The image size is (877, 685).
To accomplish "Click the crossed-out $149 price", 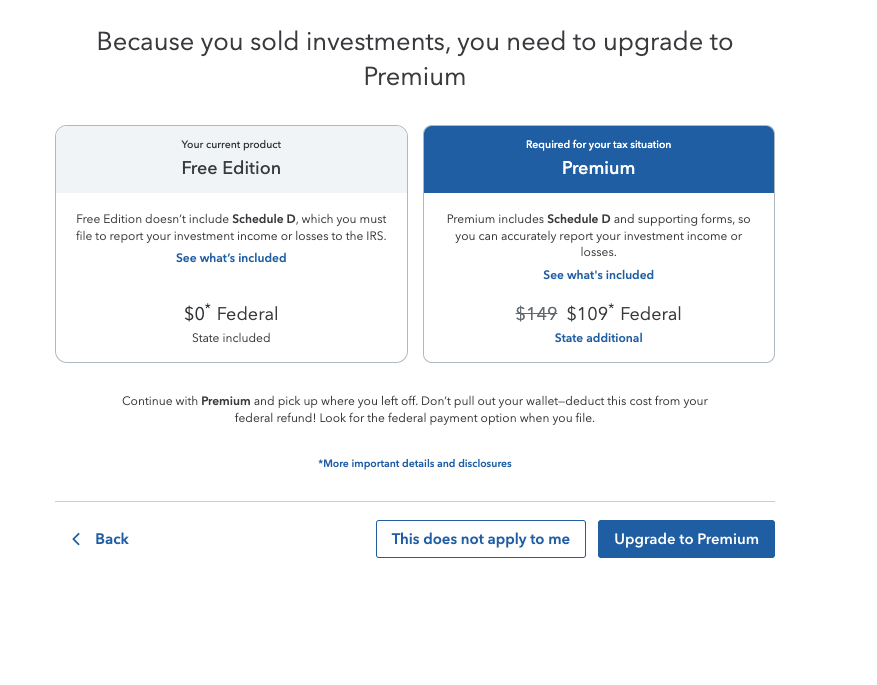I will [x=536, y=314].
